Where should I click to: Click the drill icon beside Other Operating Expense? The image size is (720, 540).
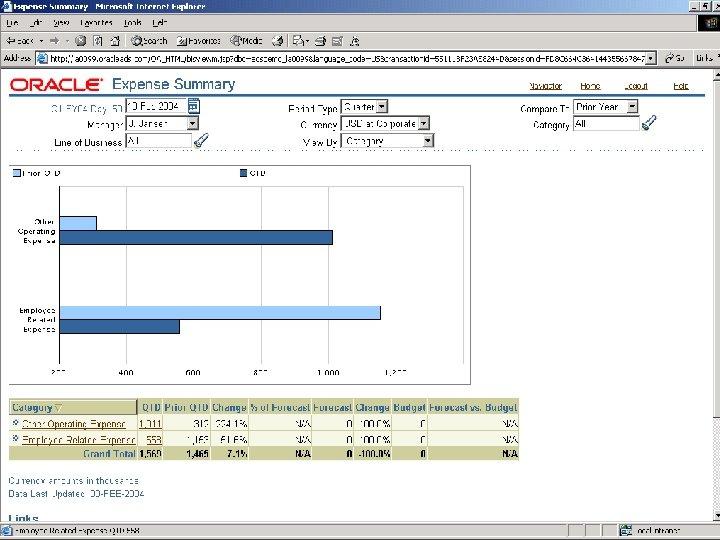tap(15, 422)
